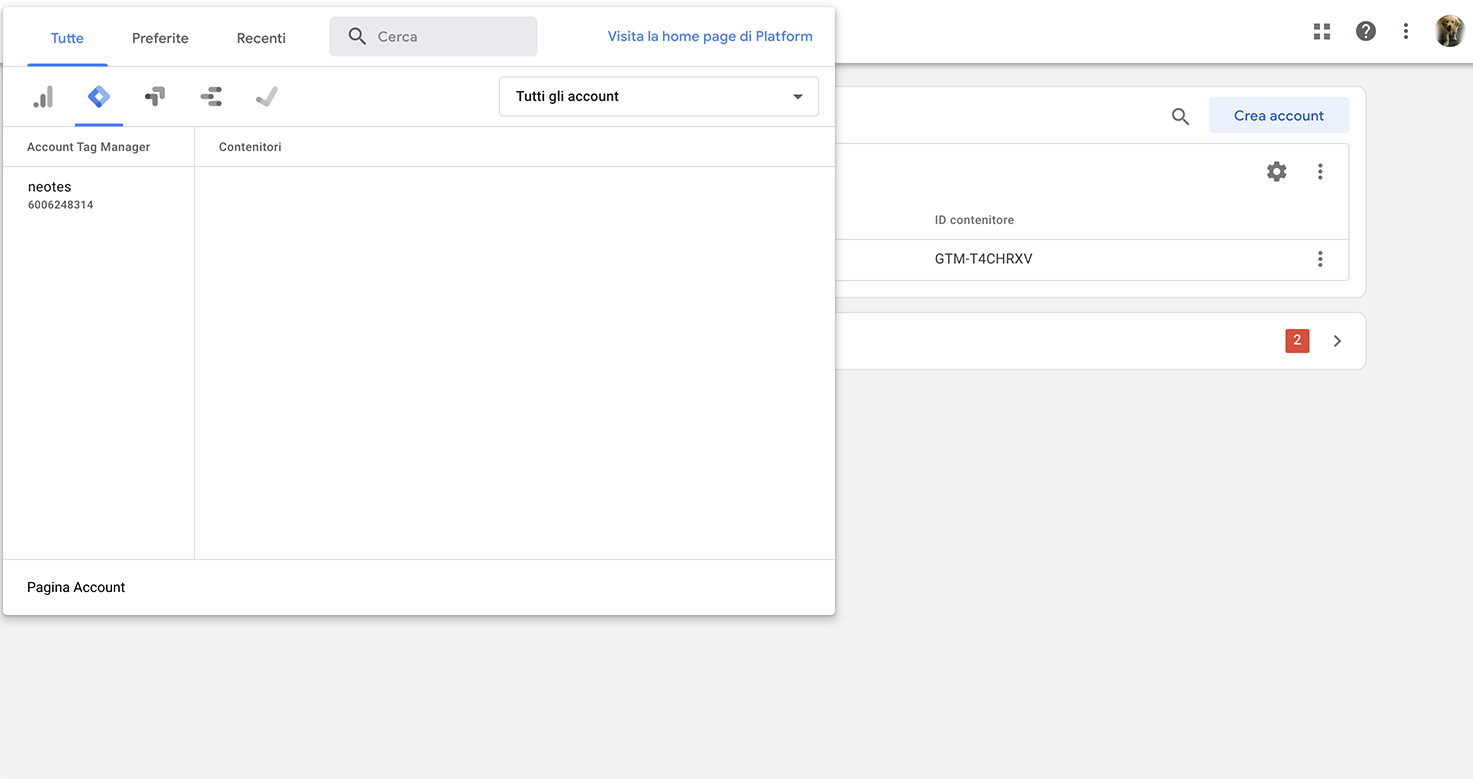Open account settings gear icon
1473x779 pixels.
pos(1277,172)
